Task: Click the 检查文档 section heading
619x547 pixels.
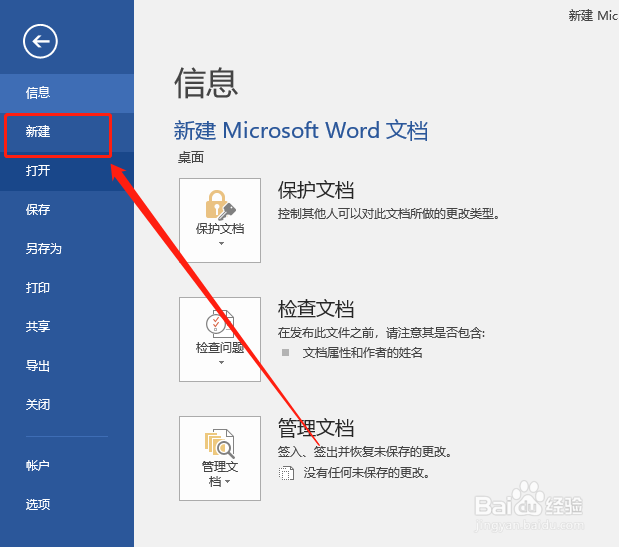Action: tap(316, 309)
